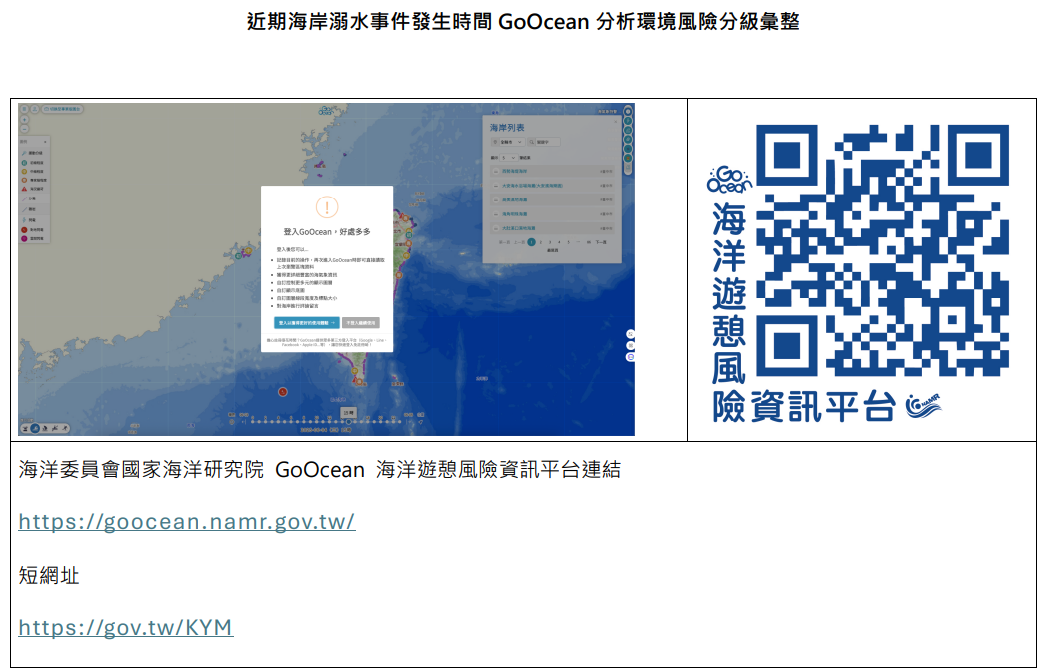
Task: Zoom in with the map's plus button
Action: (25, 120)
